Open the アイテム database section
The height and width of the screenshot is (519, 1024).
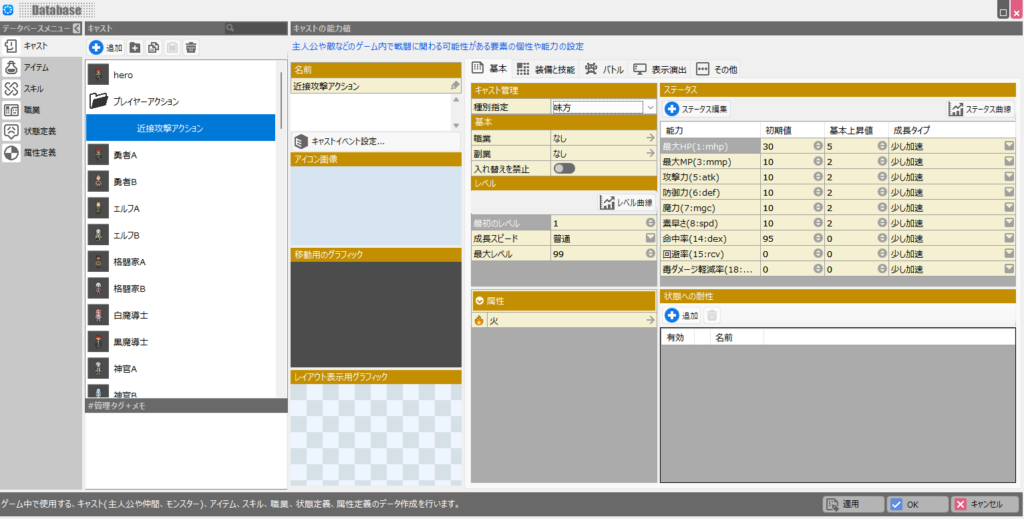36,67
